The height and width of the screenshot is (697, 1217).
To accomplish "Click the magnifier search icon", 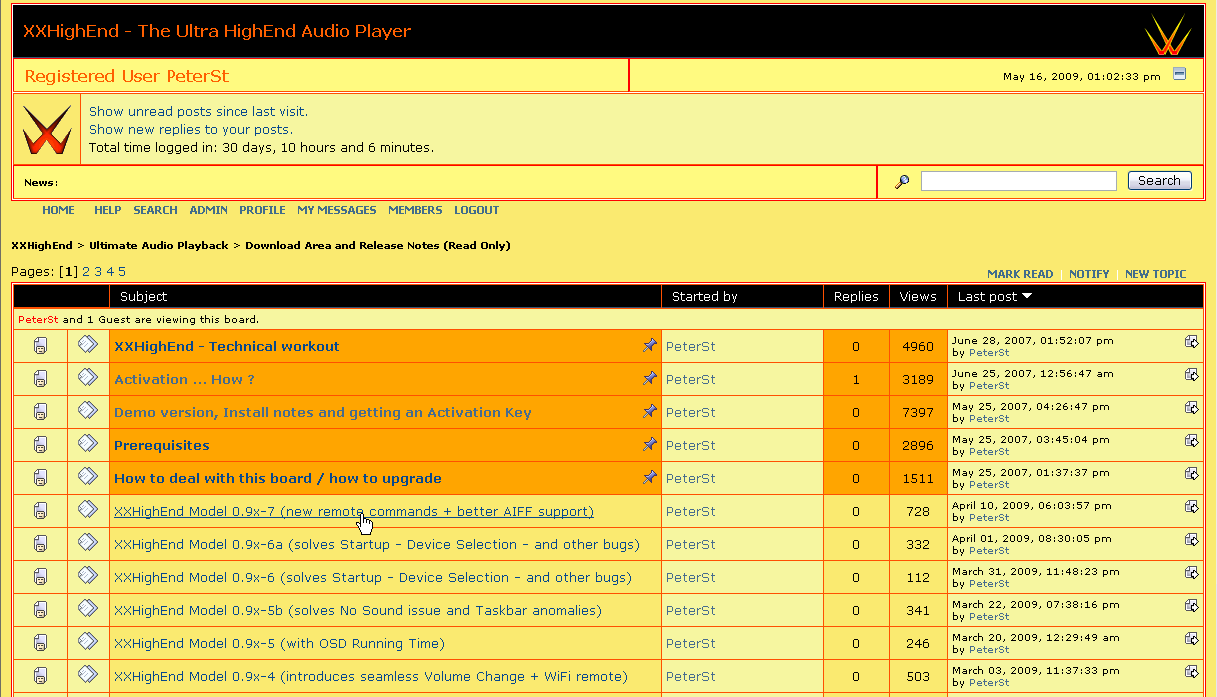I will 902,182.
